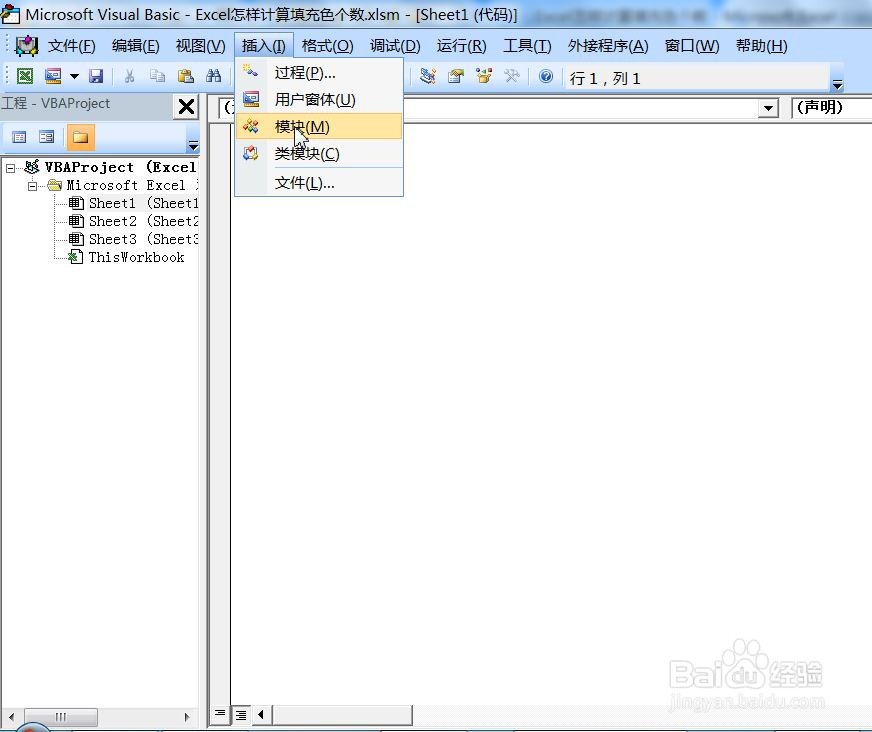Toggle Folders button in project panel
This screenshot has width=872, height=732.
81,137
